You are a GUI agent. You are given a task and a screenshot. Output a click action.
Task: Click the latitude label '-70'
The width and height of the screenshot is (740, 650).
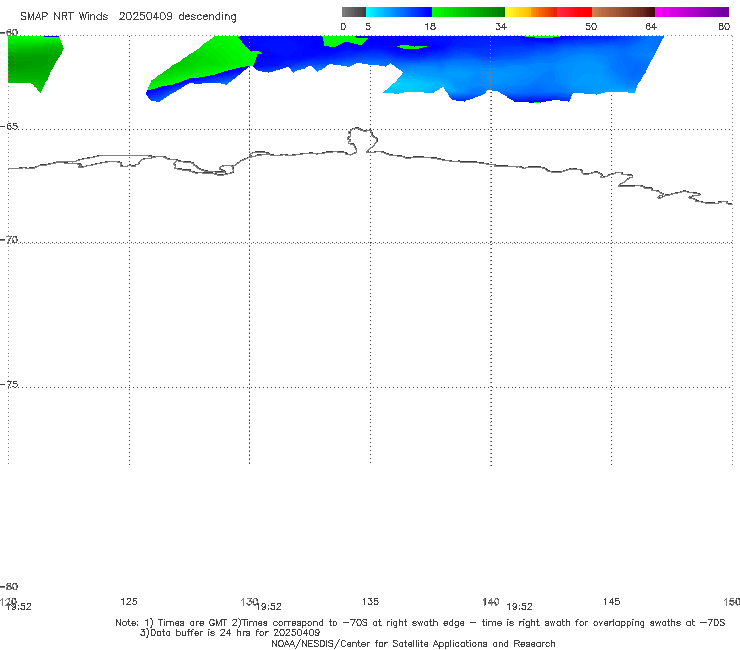click(9, 240)
